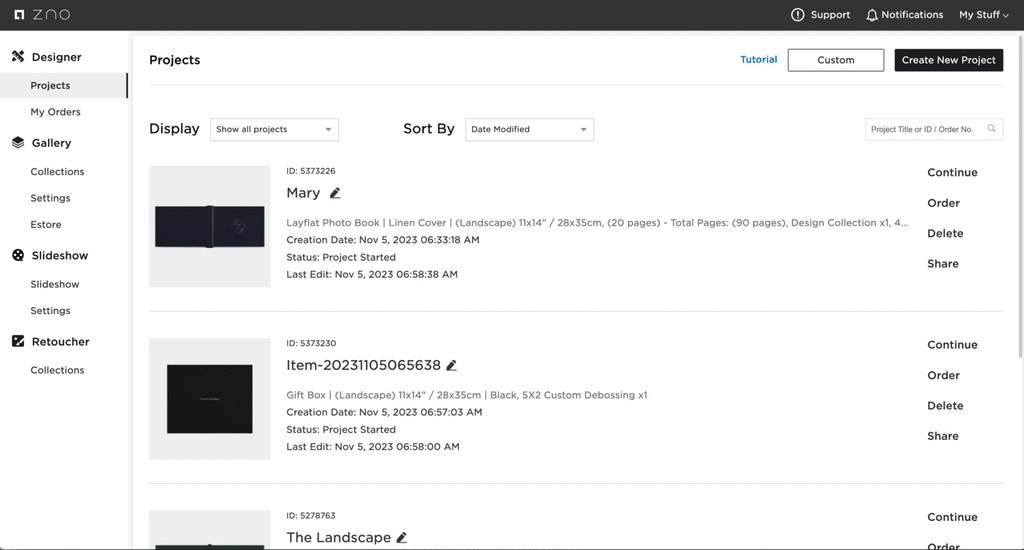The image size is (1024, 550).
Task: Click the Gift Box description line
Action: click(466, 395)
